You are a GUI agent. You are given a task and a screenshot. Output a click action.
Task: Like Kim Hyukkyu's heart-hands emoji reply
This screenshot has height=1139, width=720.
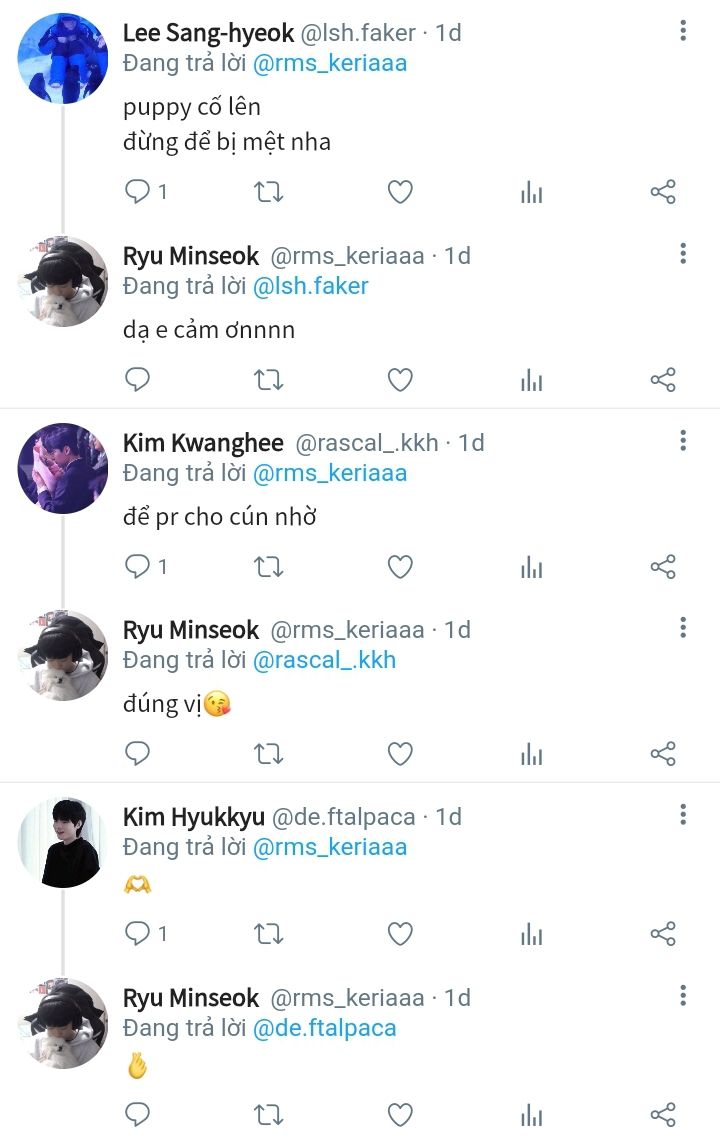(400, 934)
